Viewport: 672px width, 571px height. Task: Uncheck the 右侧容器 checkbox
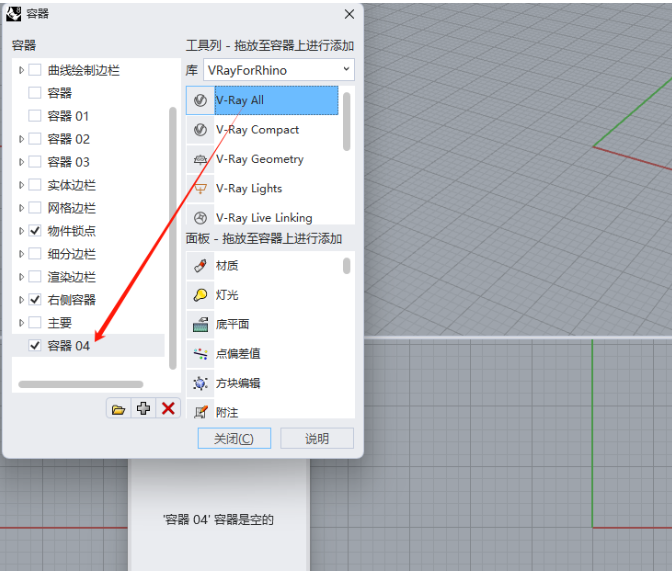coord(35,300)
